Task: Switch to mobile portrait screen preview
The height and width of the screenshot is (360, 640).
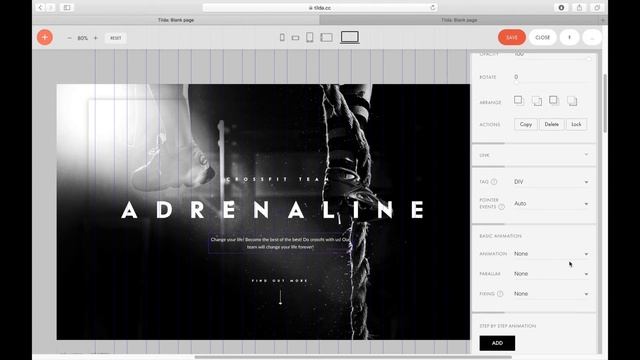Action: point(282,38)
